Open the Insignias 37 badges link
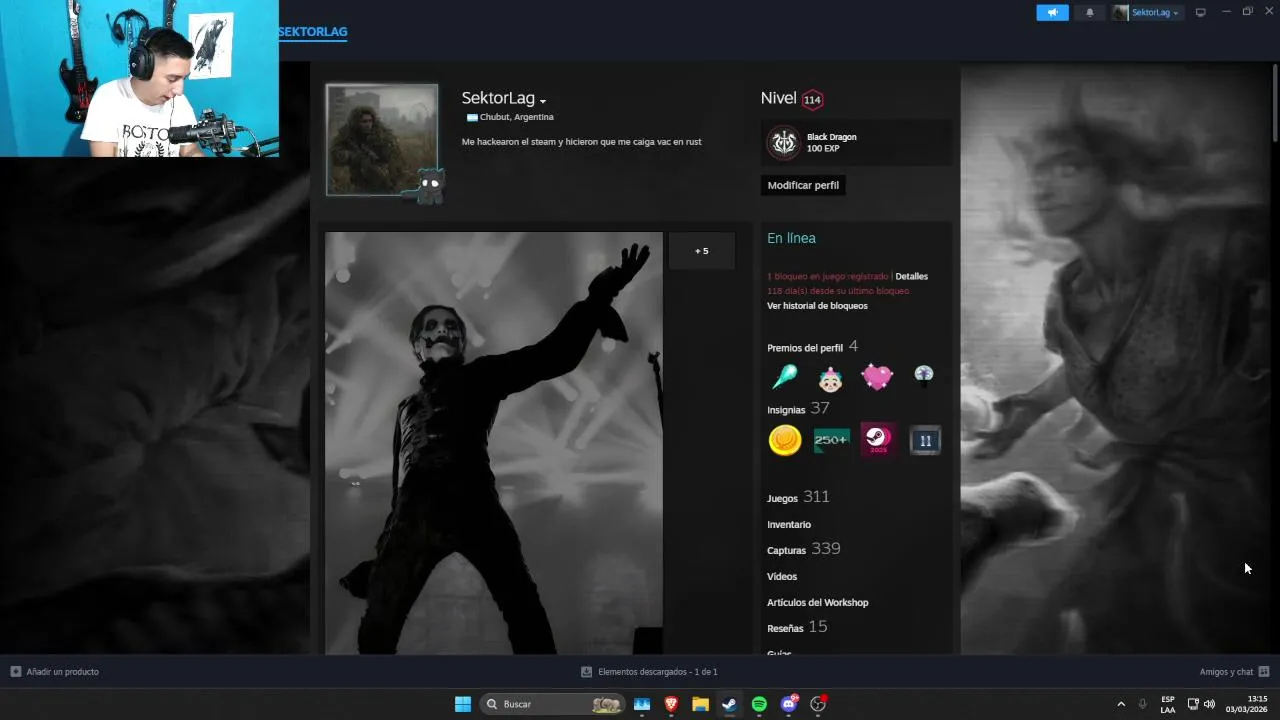This screenshot has width=1280, height=720. click(x=798, y=408)
